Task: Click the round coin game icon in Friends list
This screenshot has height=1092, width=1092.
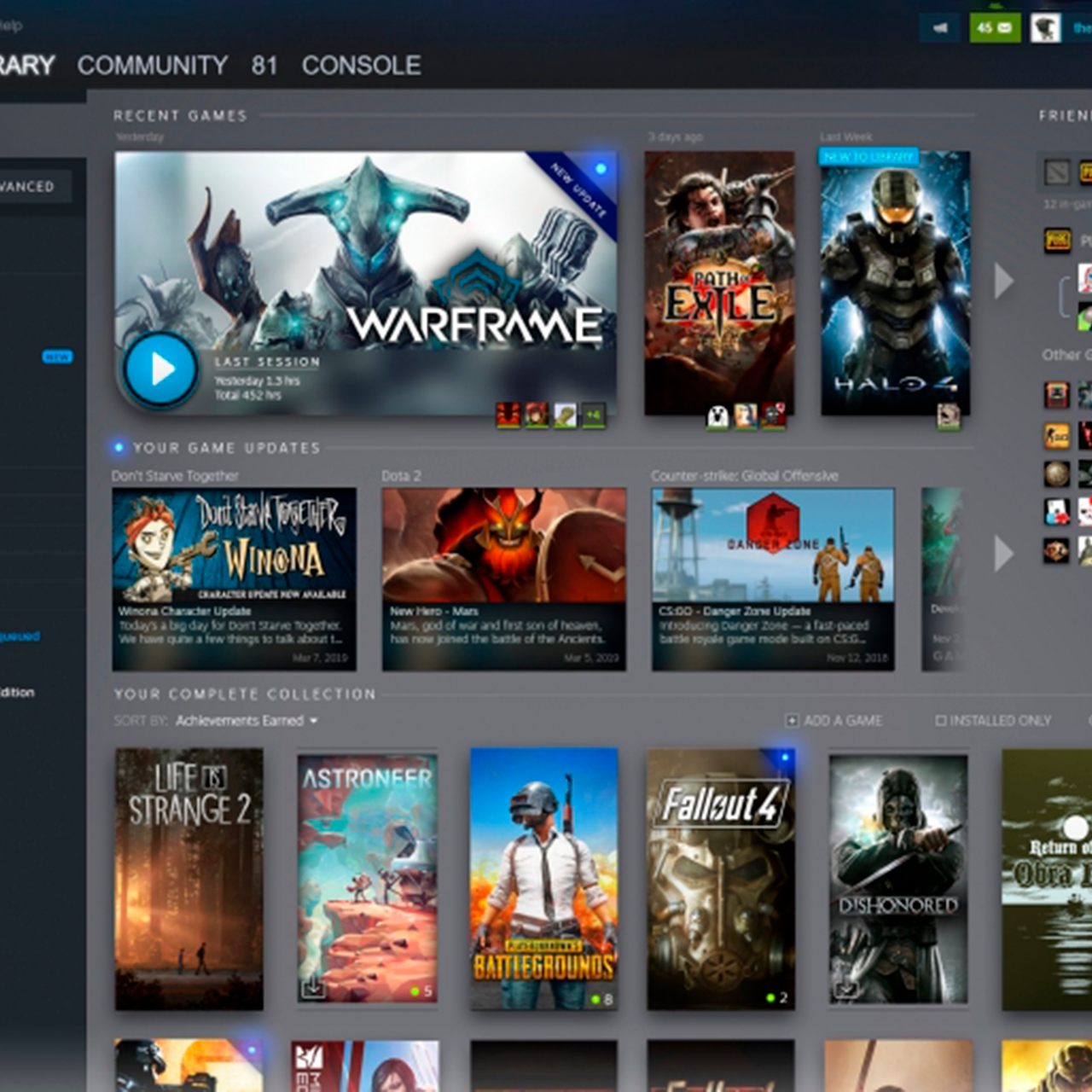Action: [1056, 473]
